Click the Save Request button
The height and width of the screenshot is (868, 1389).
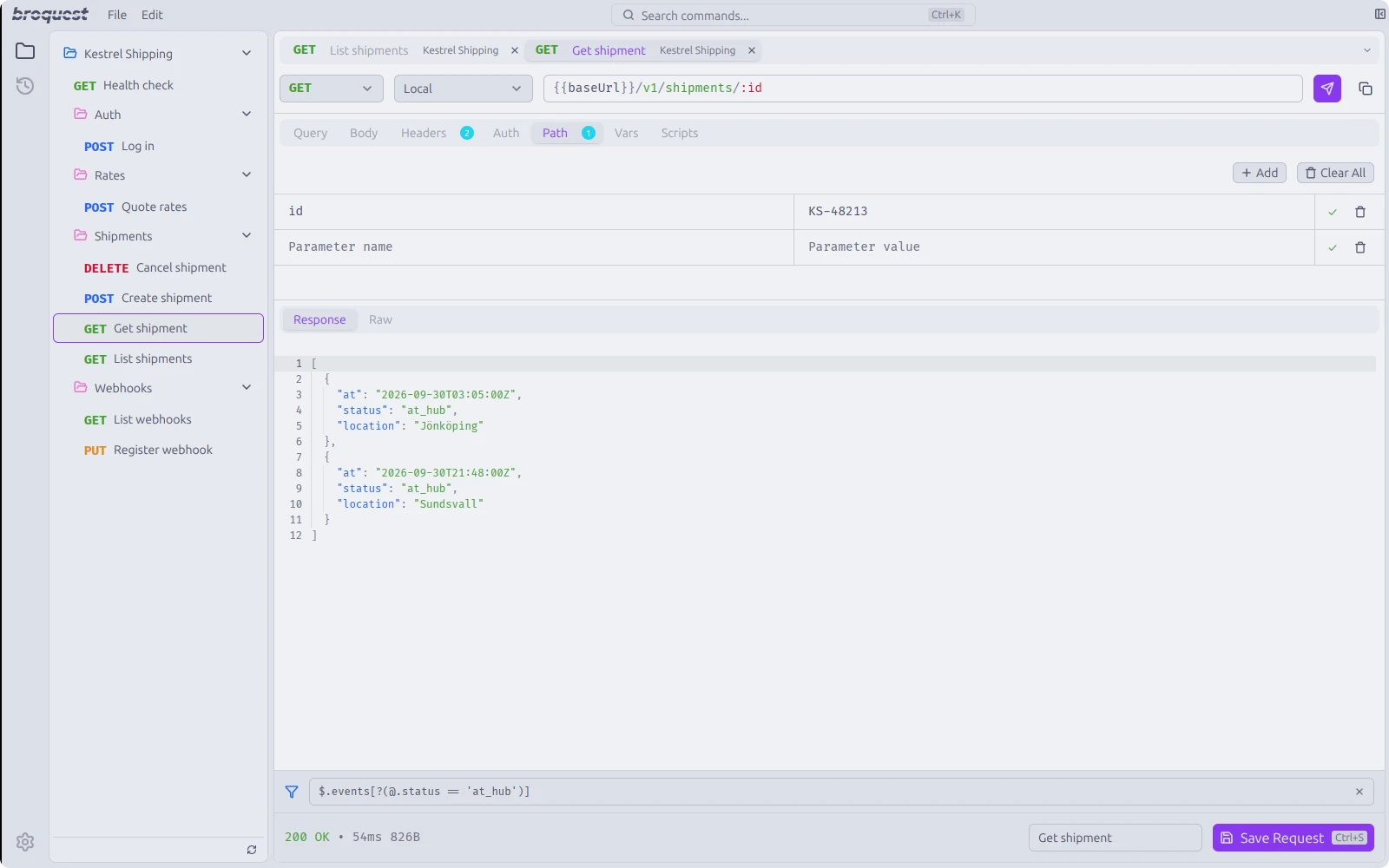1294,838
